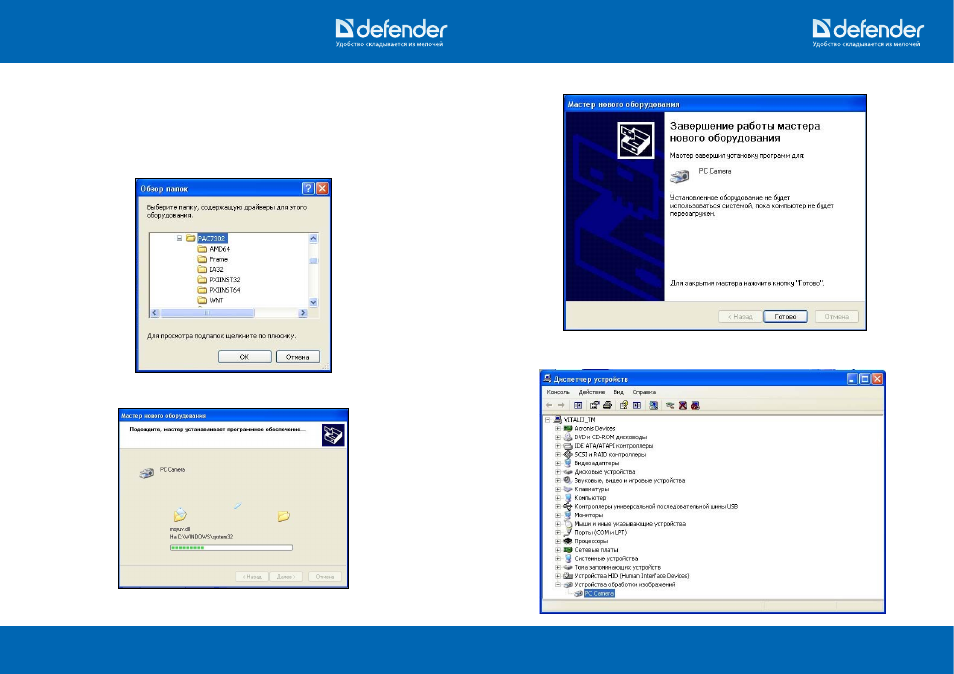Image resolution: width=954 pixels, height=674 pixels.
Task: Expand the Системные устройства node
Action: (557, 558)
